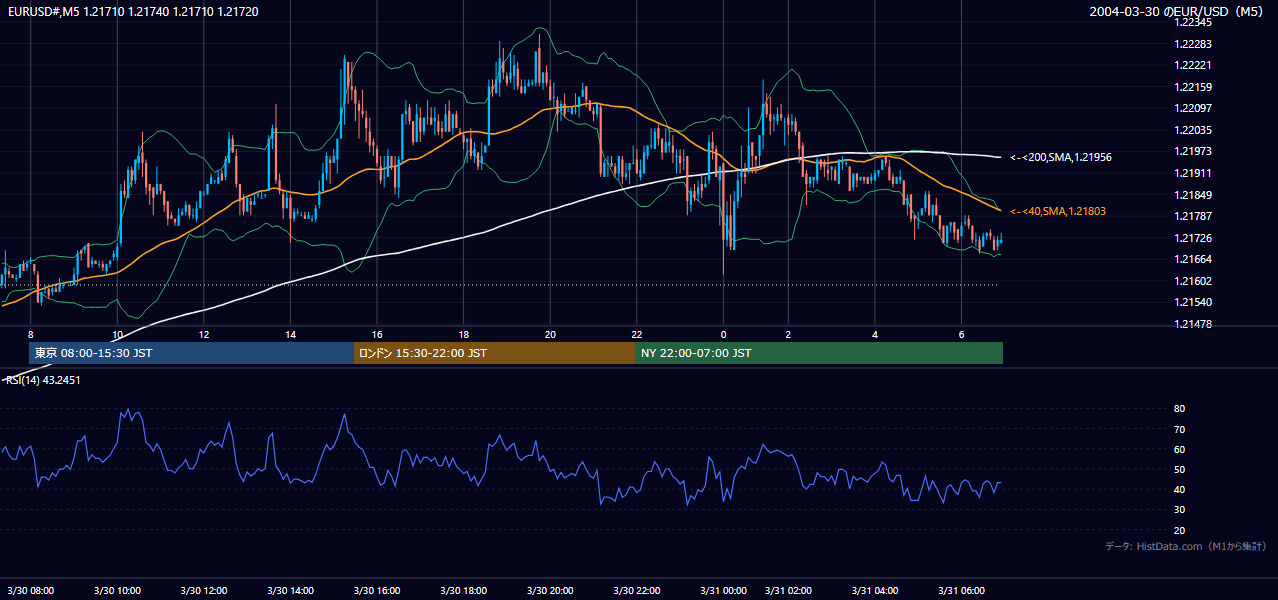The width and height of the screenshot is (1278, 600).
Task: Click the bottom date label 3/30 12:00
Action: coord(203,591)
